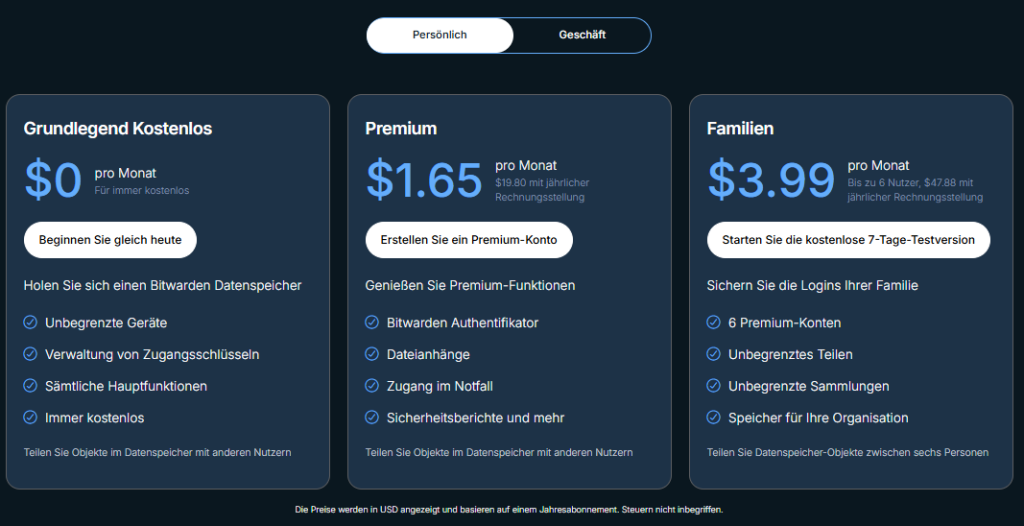Click checkmark icon beside Bitwarden Authentifikator
1024x526 pixels.
click(372, 323)
